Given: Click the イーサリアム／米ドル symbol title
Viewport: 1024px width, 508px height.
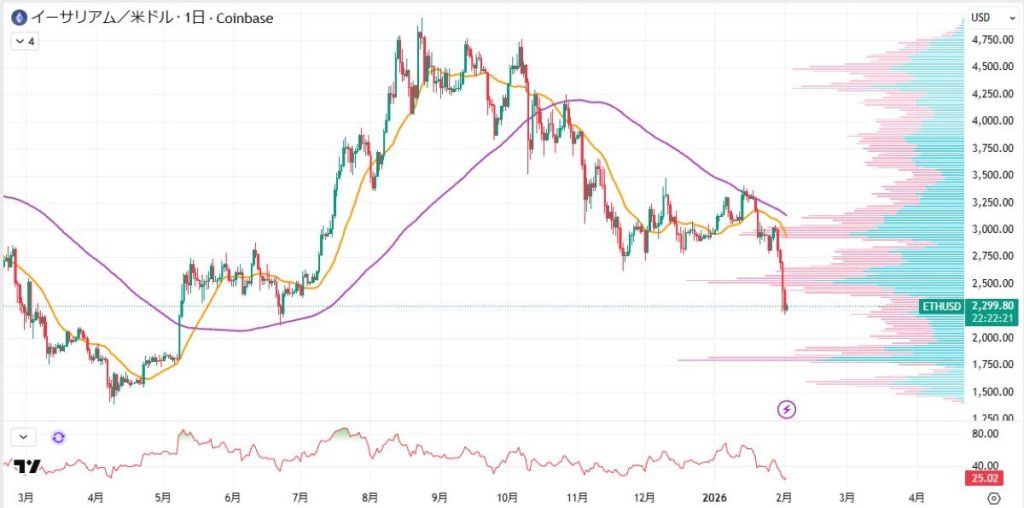Looking at the screenshot, I should click(86, 18).
